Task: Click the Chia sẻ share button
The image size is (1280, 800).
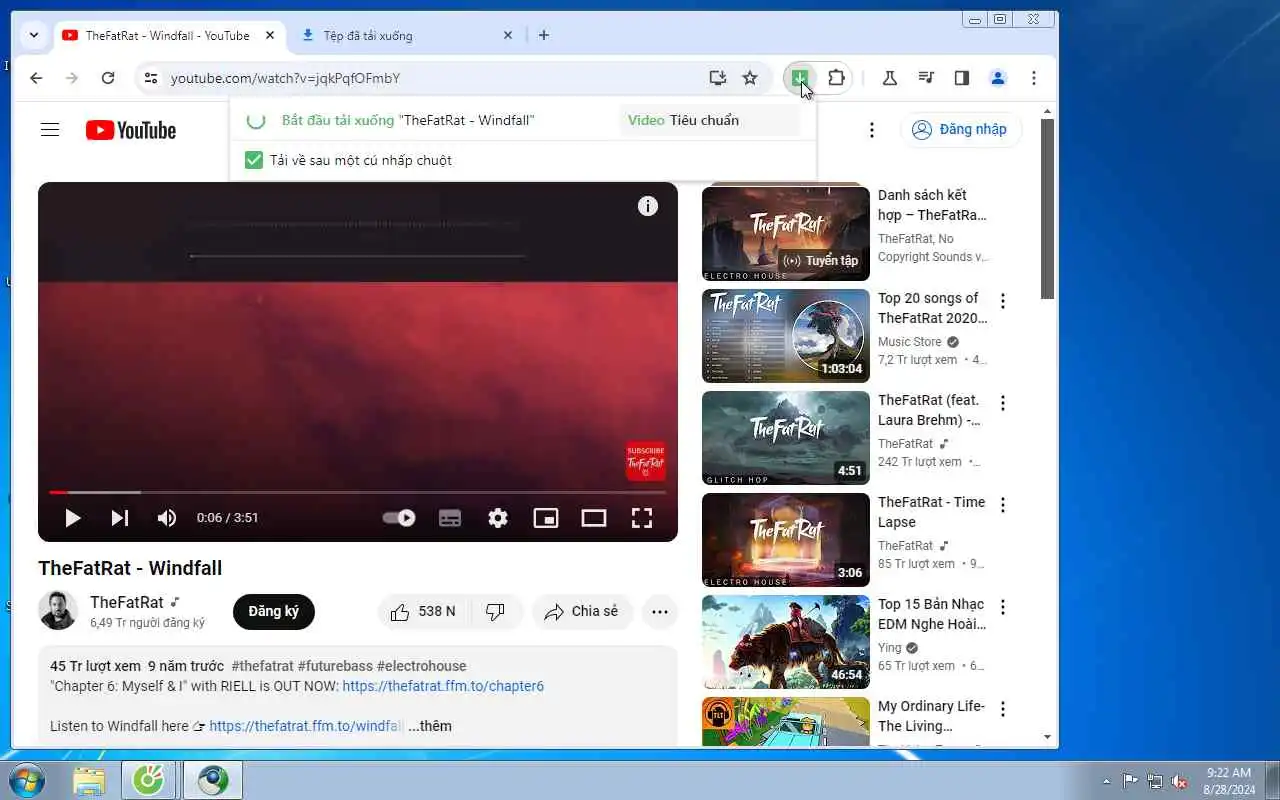Action: point(582,612)
